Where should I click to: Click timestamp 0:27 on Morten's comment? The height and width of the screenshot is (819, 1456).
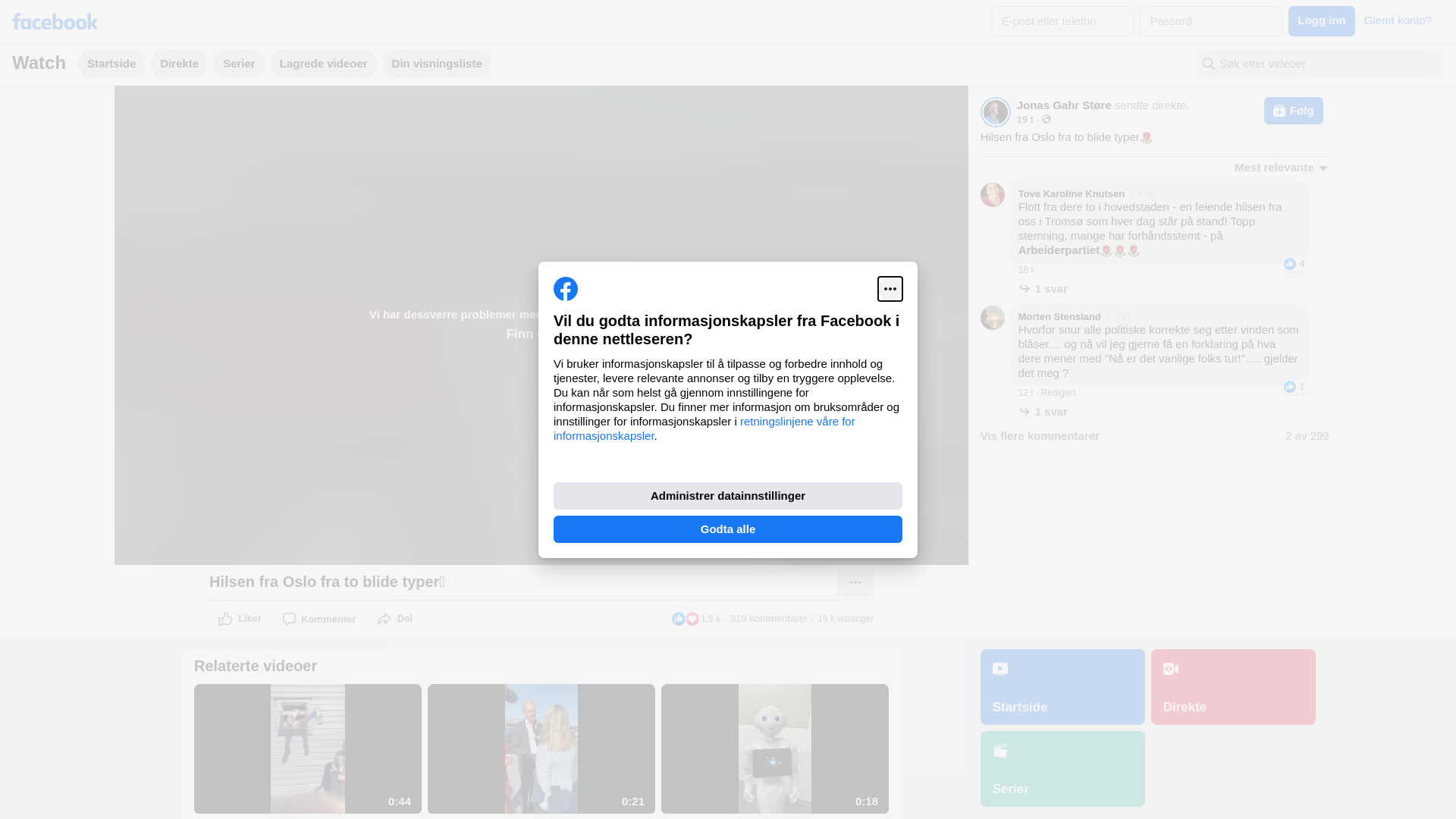[1122, 317]
